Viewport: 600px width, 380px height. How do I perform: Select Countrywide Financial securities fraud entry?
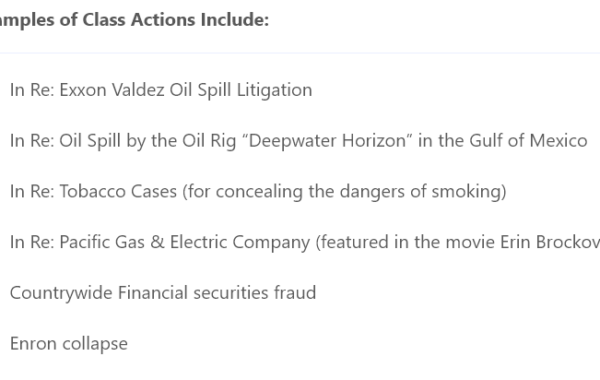pyautogui.click(x=163, y=293)
